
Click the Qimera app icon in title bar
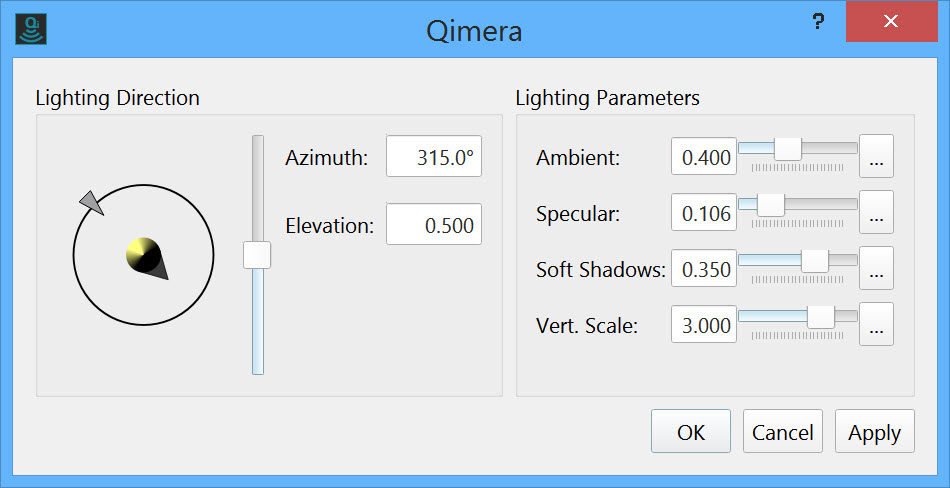(33, 27)
